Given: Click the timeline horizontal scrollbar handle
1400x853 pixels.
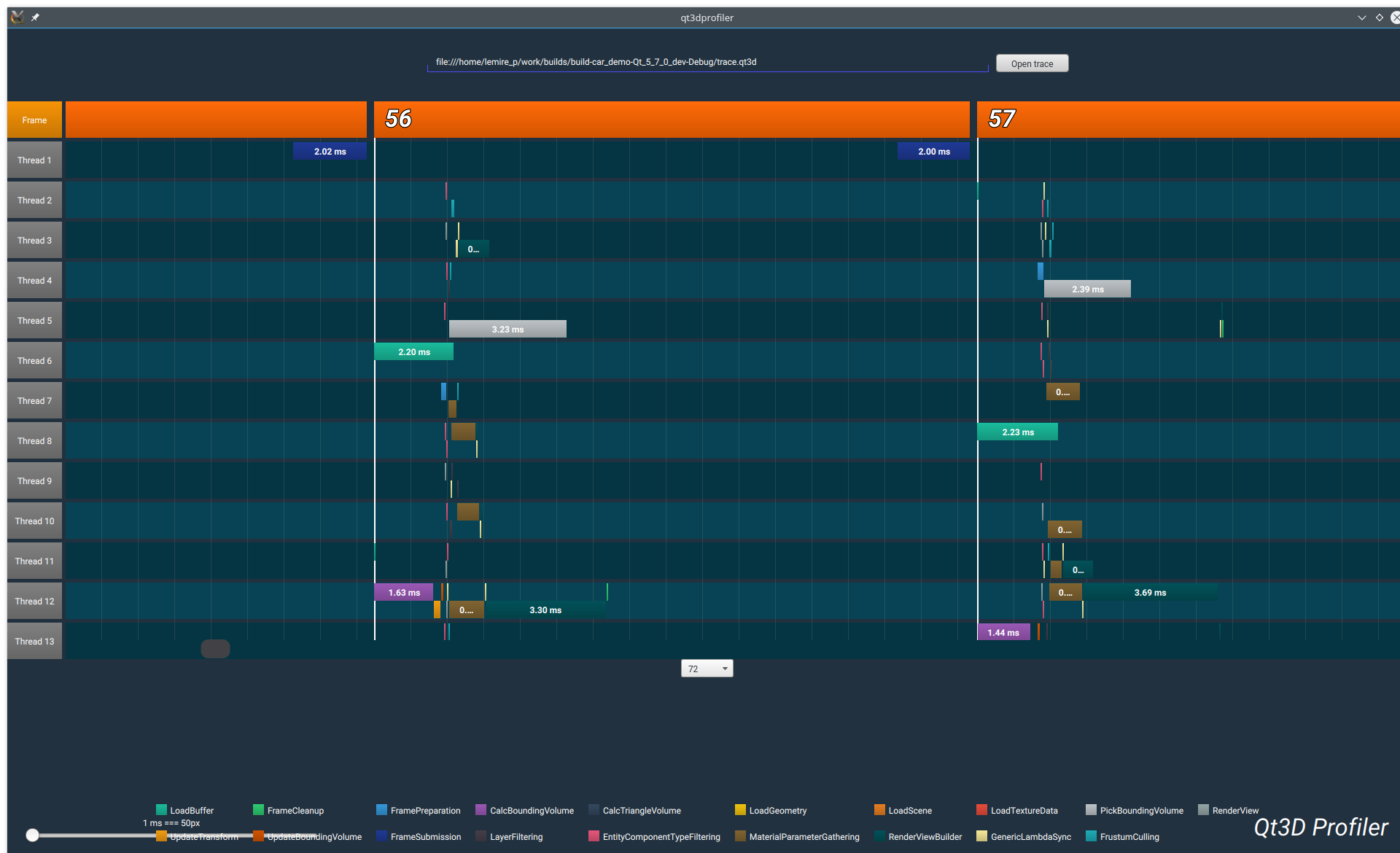Looking at the screenshot, I should (215, 648).
